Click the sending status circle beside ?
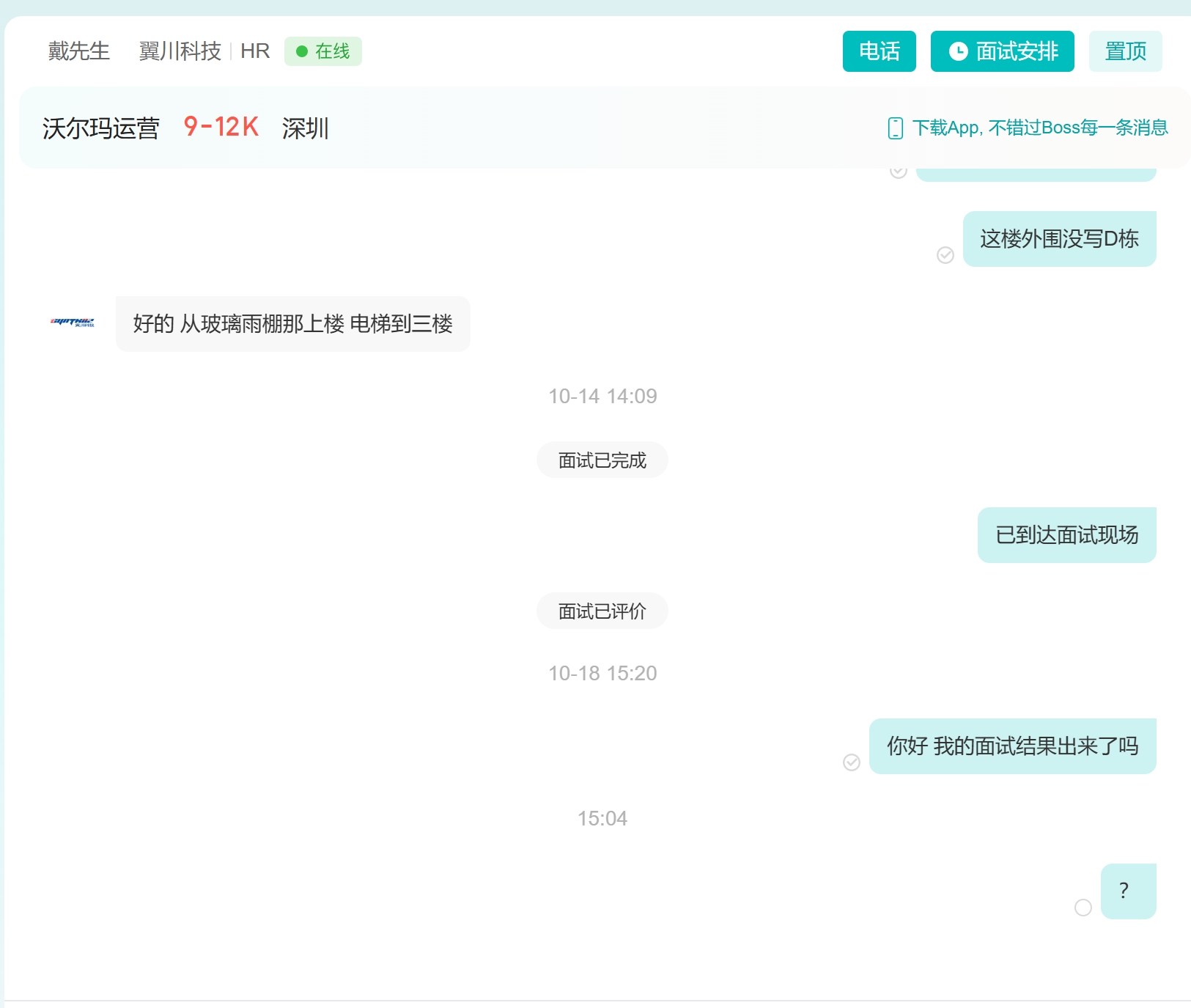The height and width of the screenshot is (1008, 1191). tap(1083, 908)
